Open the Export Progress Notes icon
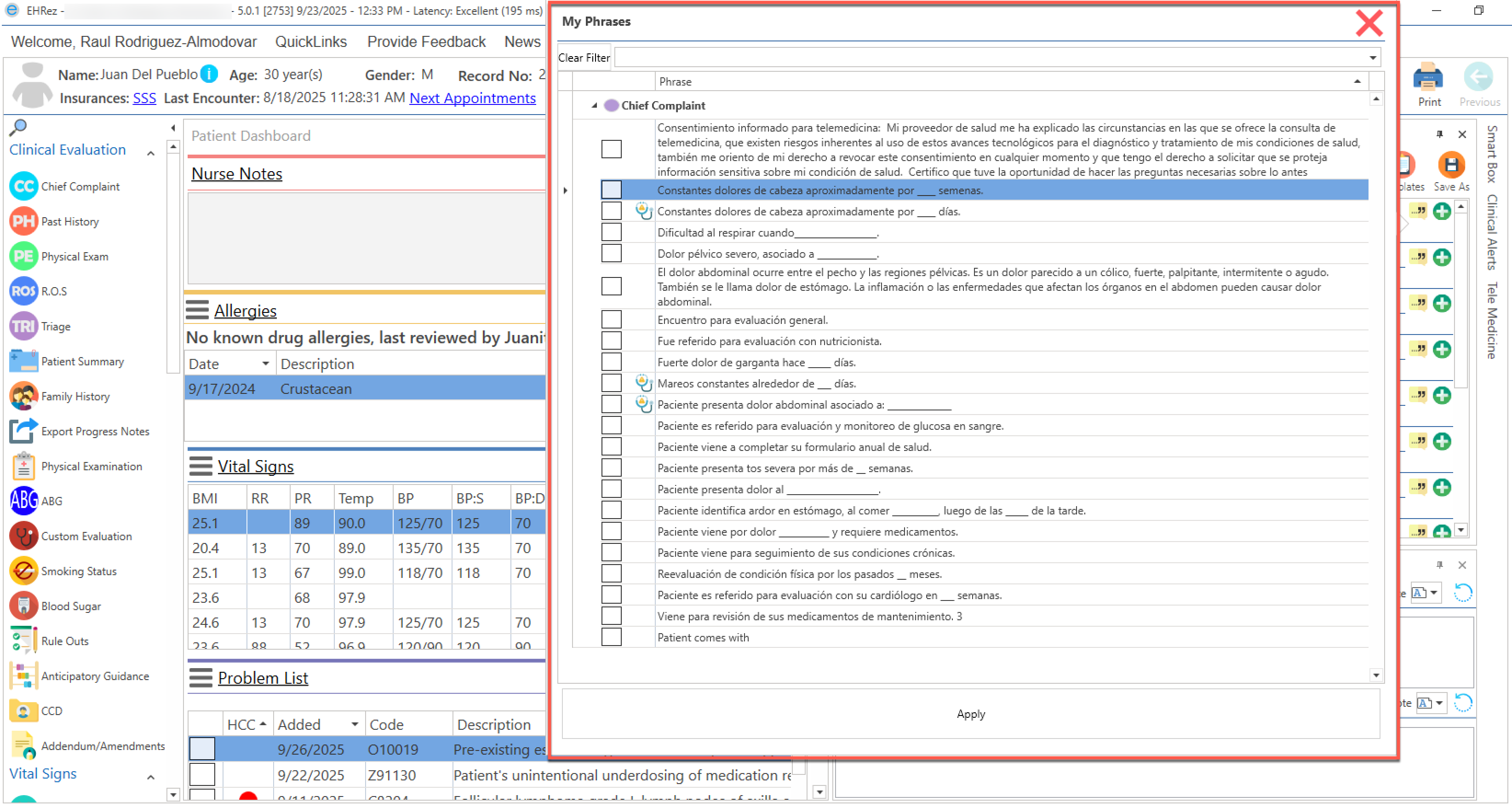Image resolution: width=1512 pixels, height=808 pixels. tap(23, 432)
